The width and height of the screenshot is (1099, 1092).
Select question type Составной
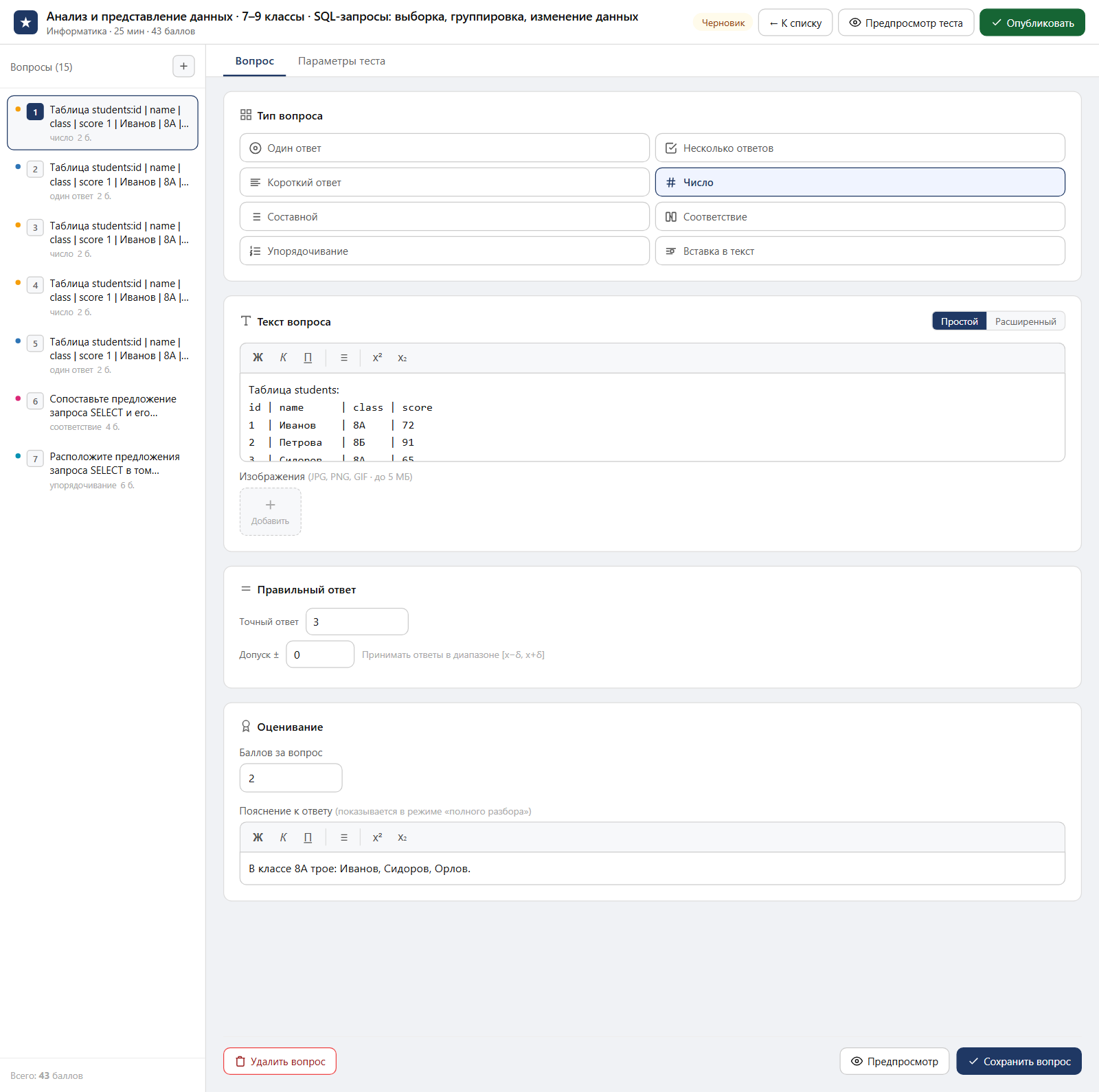pos(444,216)
